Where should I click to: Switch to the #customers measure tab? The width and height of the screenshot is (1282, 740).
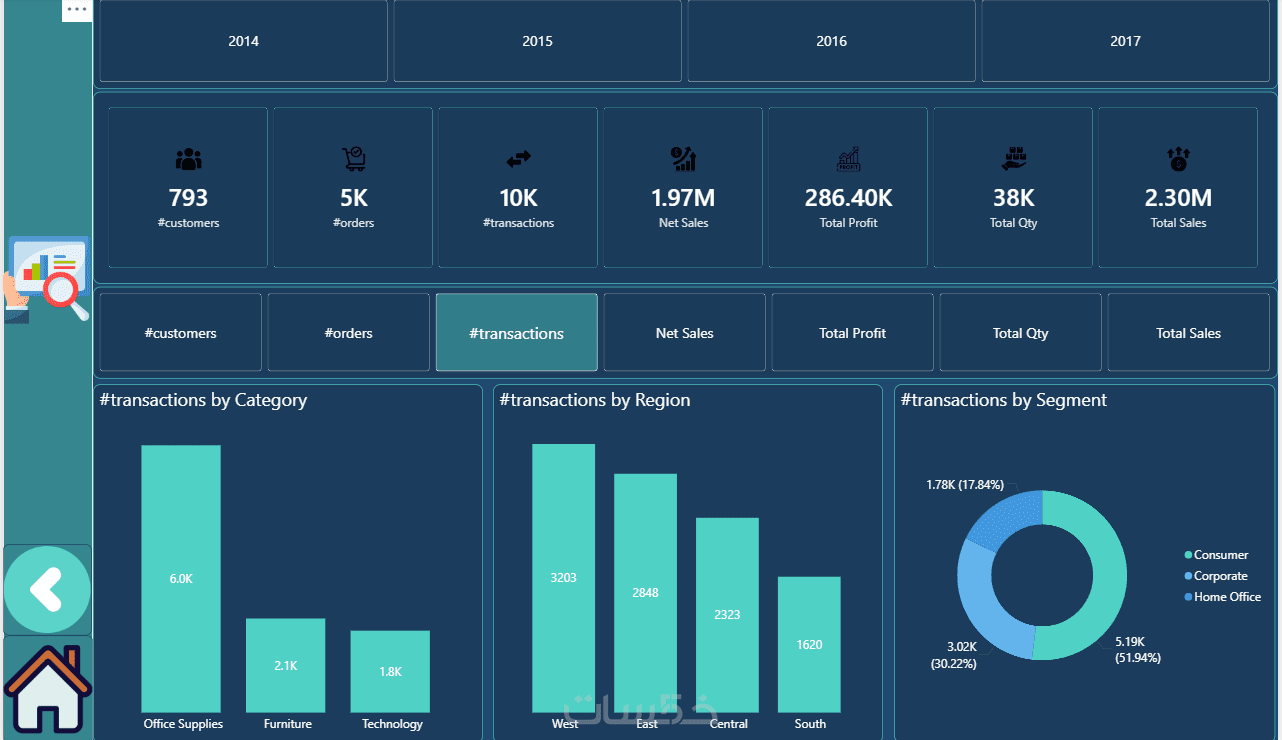click(x=180, y=333)
